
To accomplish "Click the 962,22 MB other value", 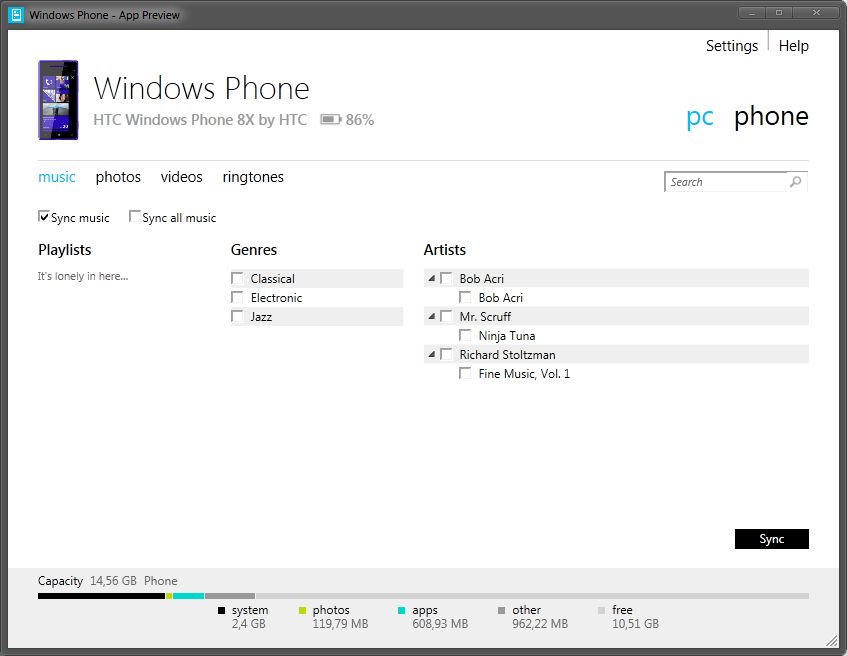I will pyautogui.click(x=540, y=624).
